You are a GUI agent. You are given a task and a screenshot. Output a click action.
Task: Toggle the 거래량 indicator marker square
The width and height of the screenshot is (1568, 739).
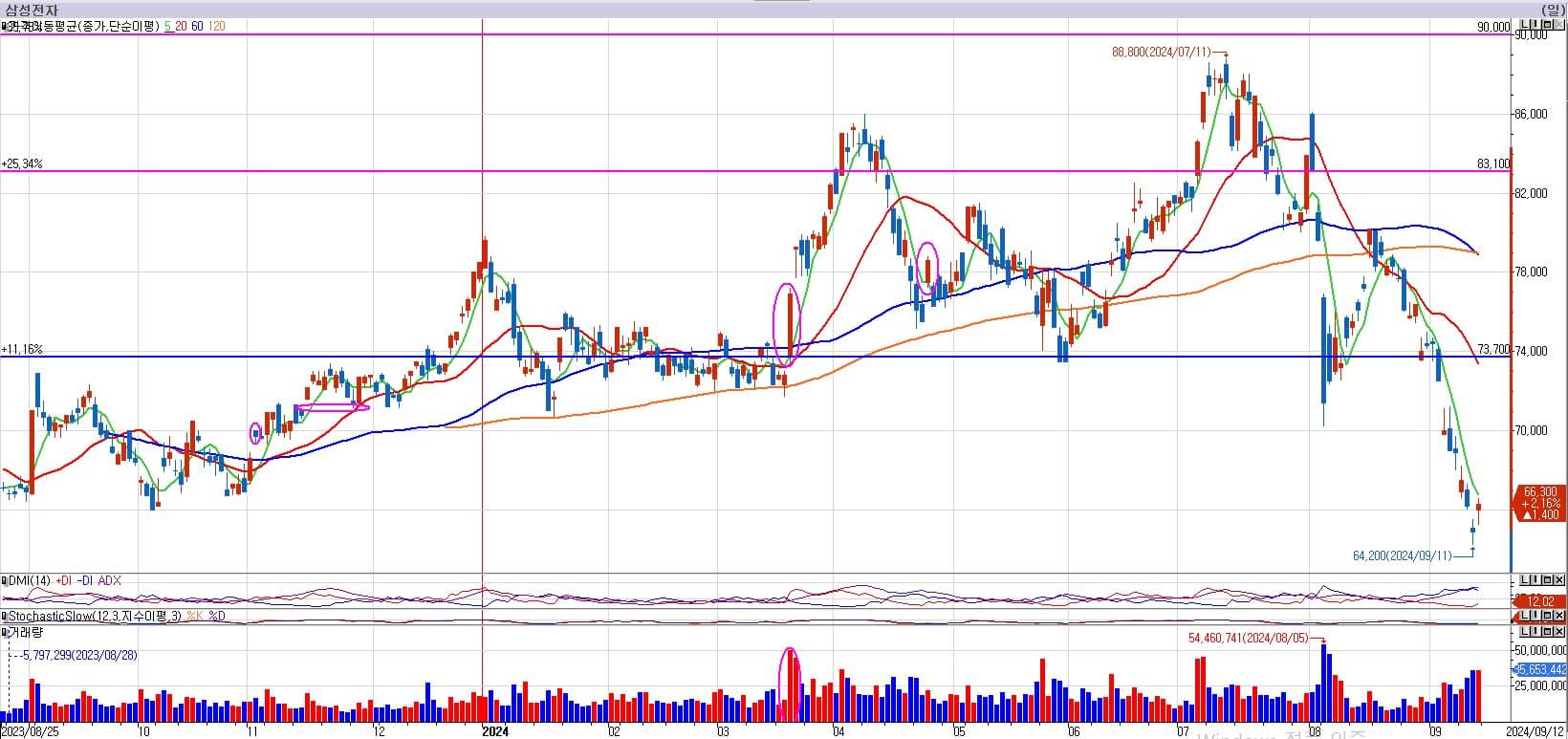point(4,632)
